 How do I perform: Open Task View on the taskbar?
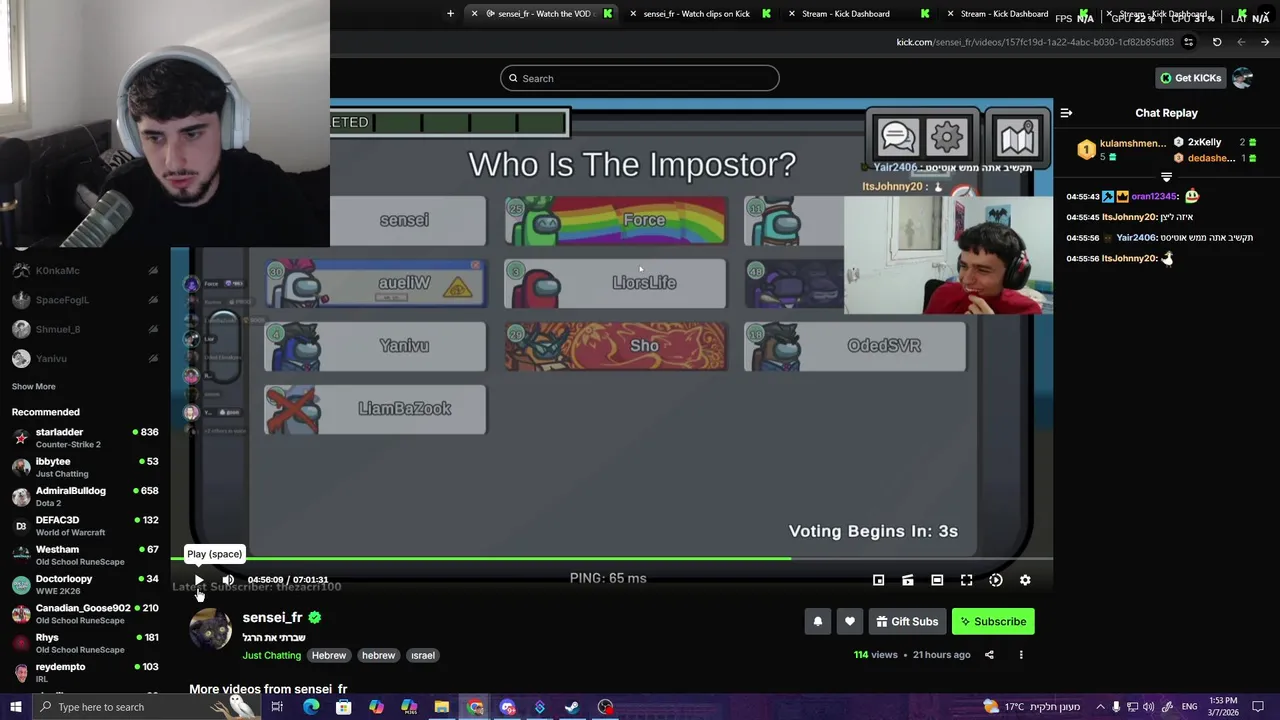pos(277,707)
